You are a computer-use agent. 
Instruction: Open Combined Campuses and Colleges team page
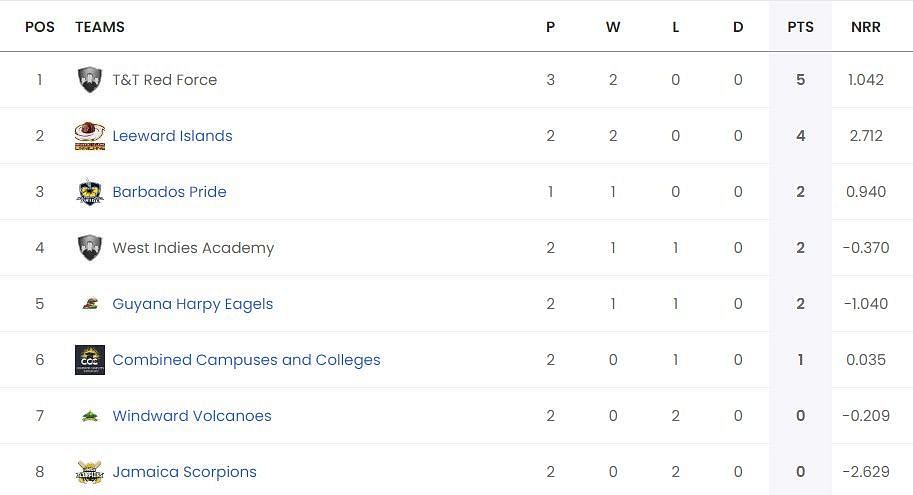(246, 360)
